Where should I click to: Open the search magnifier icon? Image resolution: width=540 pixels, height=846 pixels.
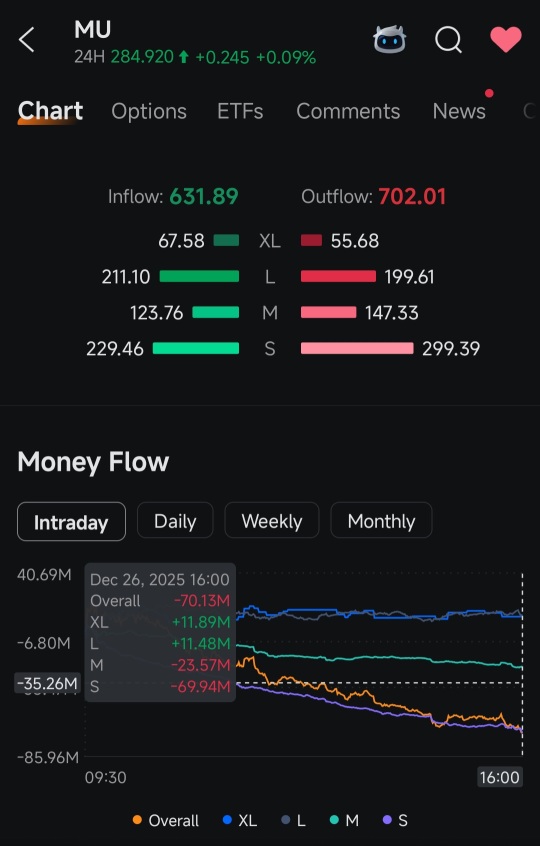coord(448,39)
